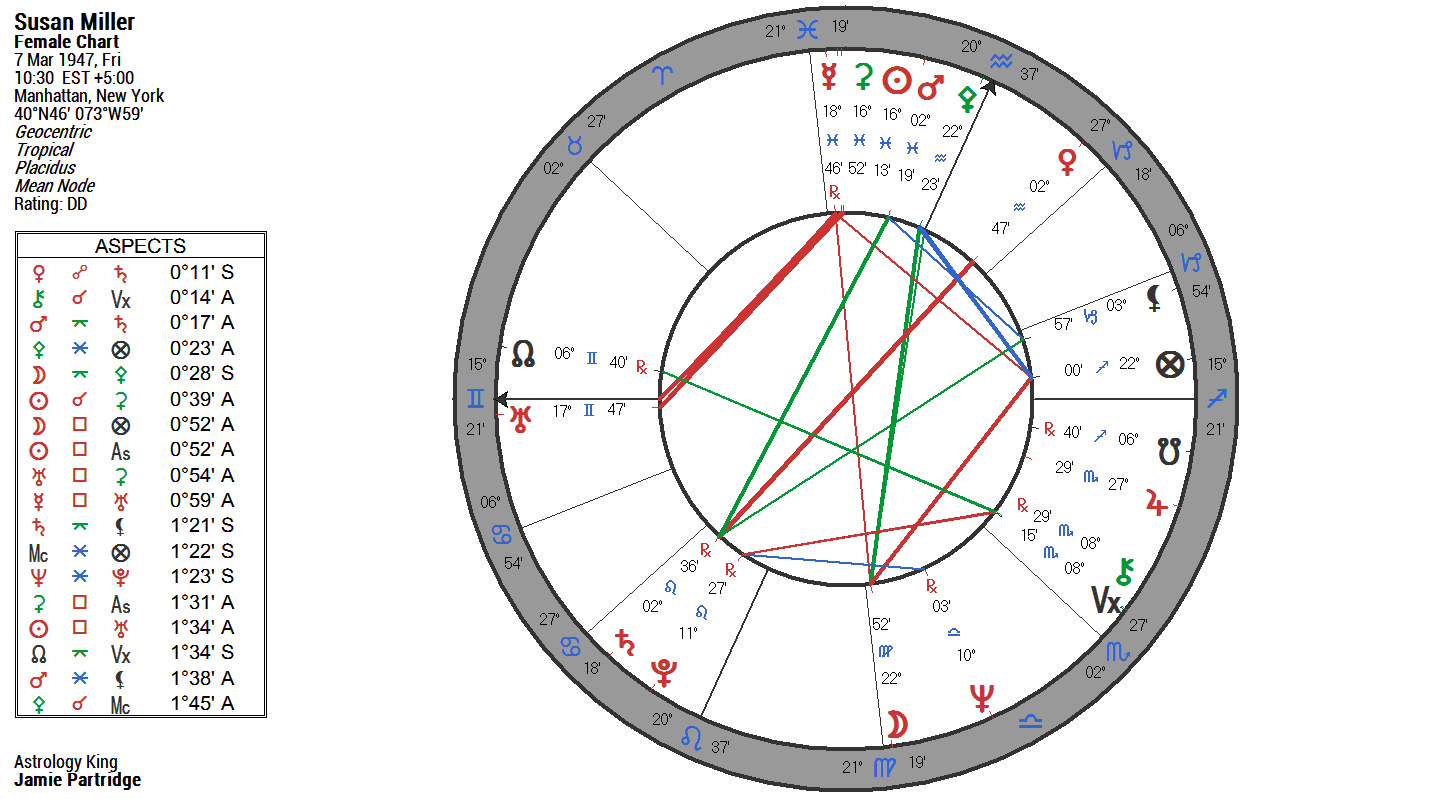Select the aspect orb value 0°14' A
1437x799 pixels.
tap(202, 297)
